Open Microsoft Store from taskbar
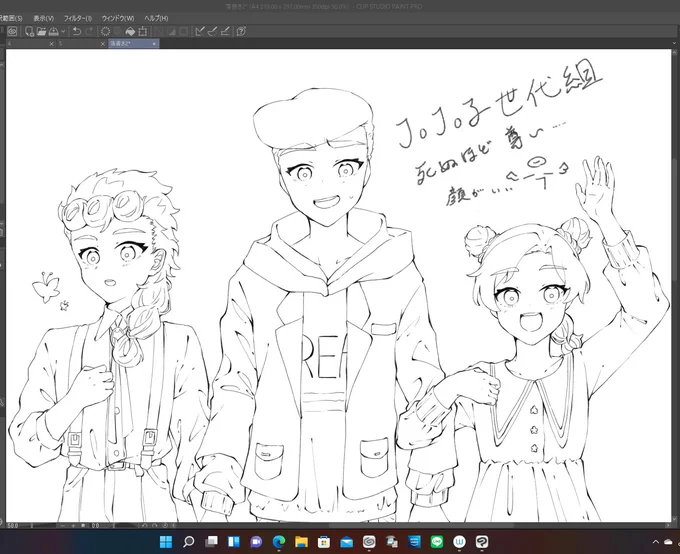The width and height of the screenshot is (680, 554). [324, 541]
